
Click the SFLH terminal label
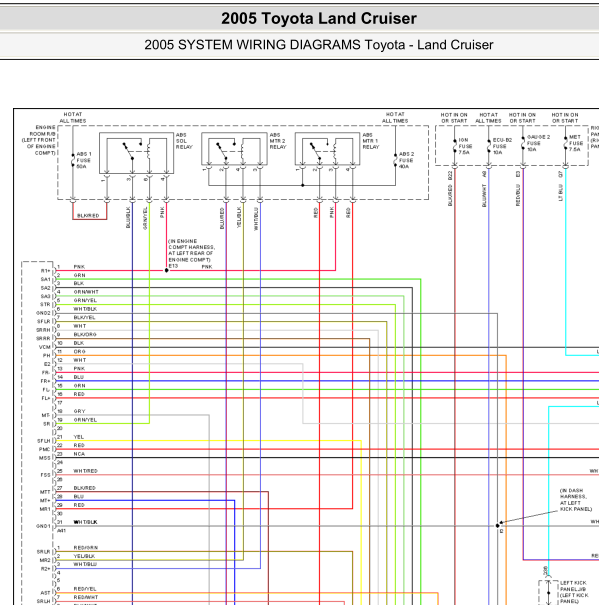(44, 441)
